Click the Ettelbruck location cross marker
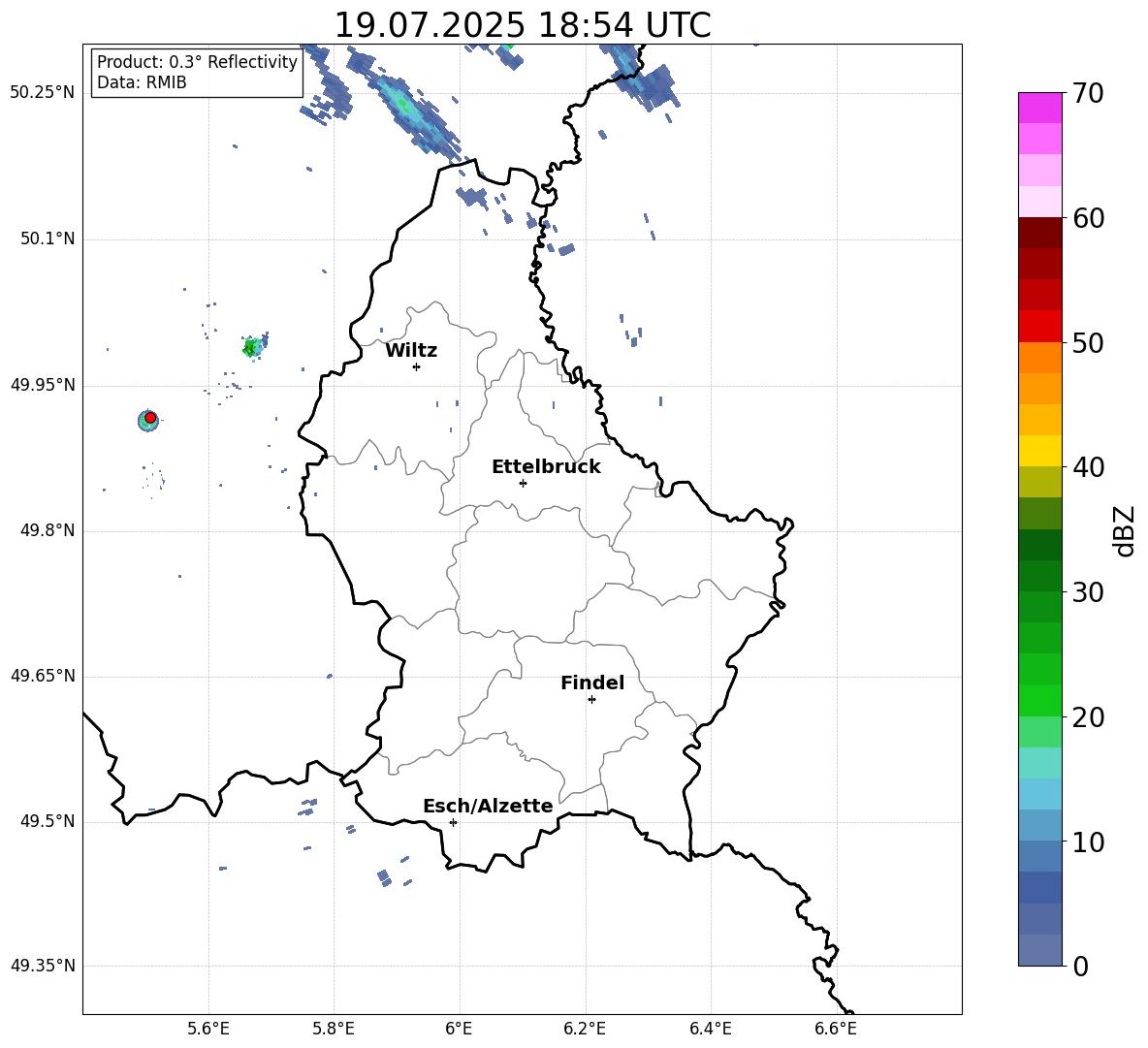The width and height of the screenshot is (1148, 1048). (x=523, y=483)
